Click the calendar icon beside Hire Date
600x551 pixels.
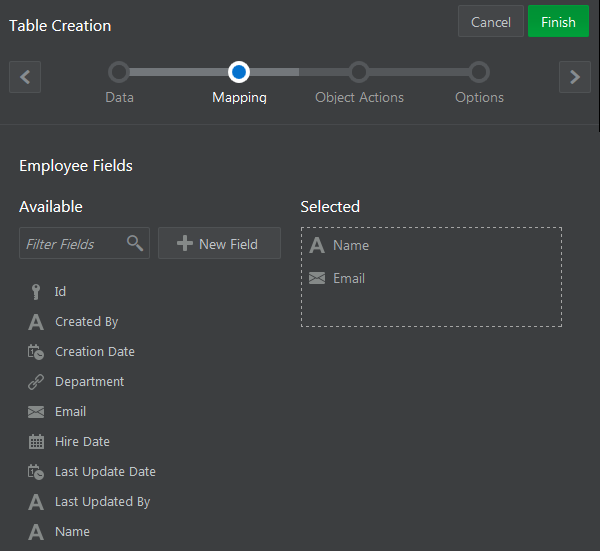(36, 442)
